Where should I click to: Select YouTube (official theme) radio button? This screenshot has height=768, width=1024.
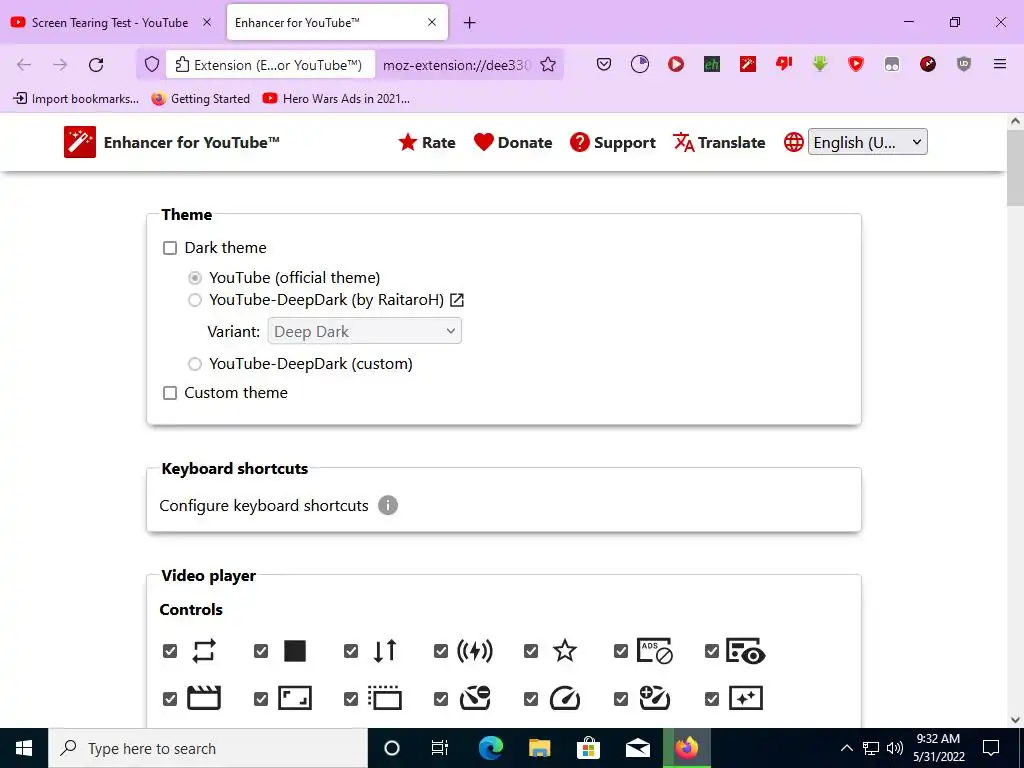point(195,278)
